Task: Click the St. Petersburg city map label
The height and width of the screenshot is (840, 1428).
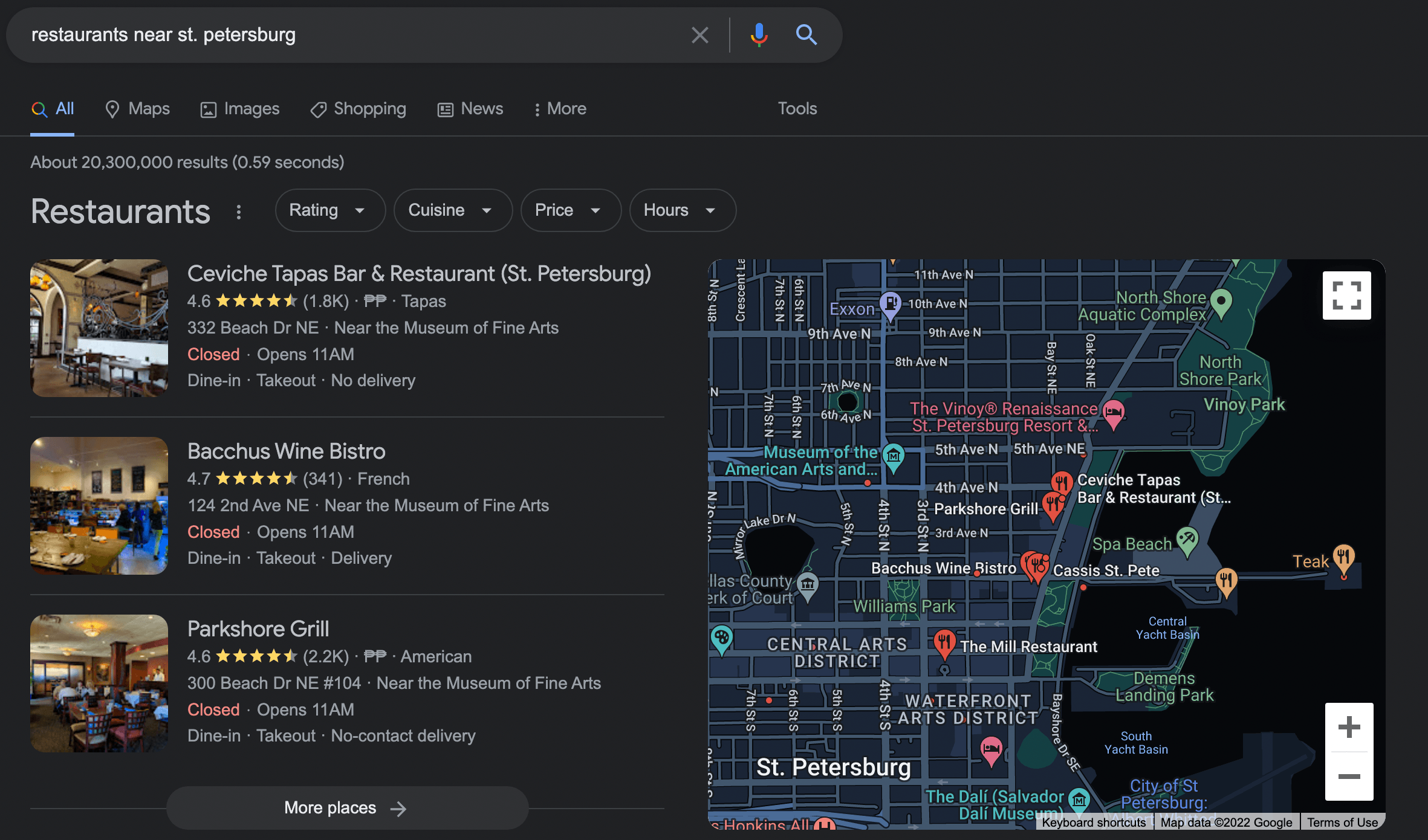Action: click(833, 767)
